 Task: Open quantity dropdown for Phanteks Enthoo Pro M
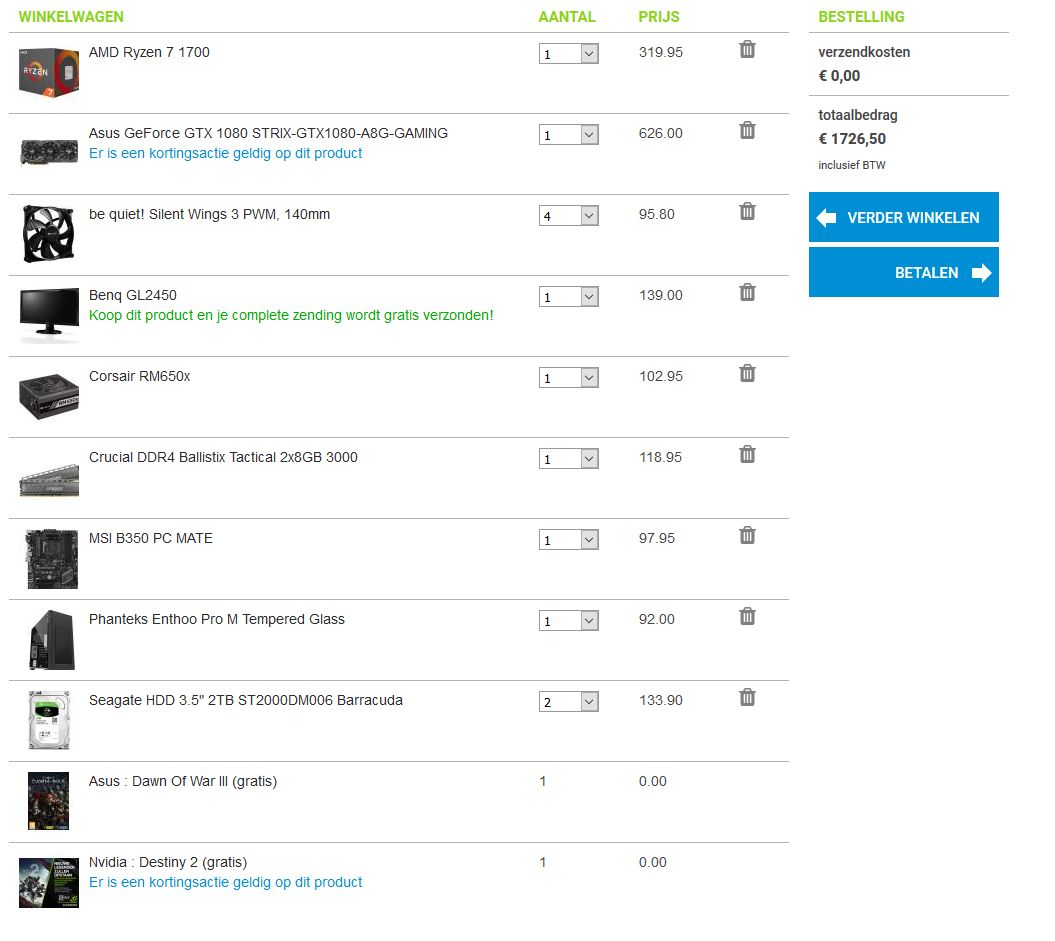569,621
